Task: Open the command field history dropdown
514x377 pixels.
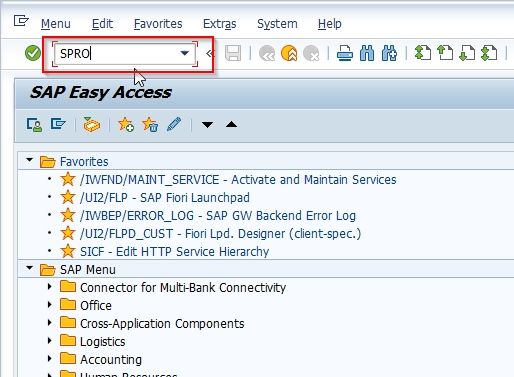Action: point(185,53)
